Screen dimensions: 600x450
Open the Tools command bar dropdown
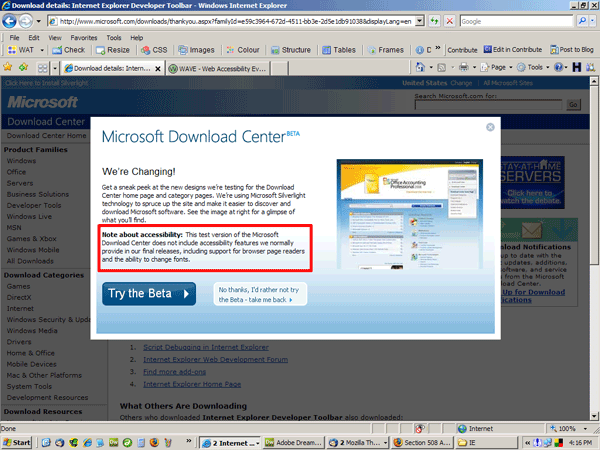pos(533,68)
